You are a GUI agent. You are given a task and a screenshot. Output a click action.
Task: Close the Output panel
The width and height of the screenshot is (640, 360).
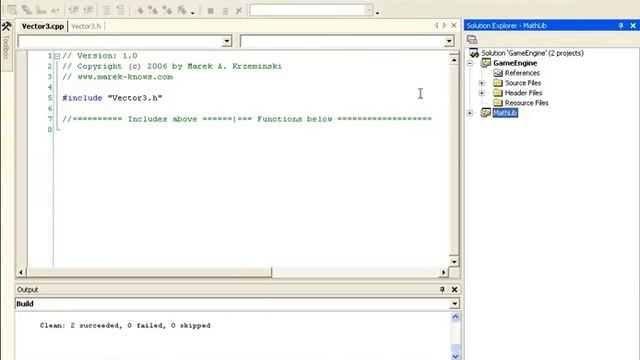click(x=454, y=289)
